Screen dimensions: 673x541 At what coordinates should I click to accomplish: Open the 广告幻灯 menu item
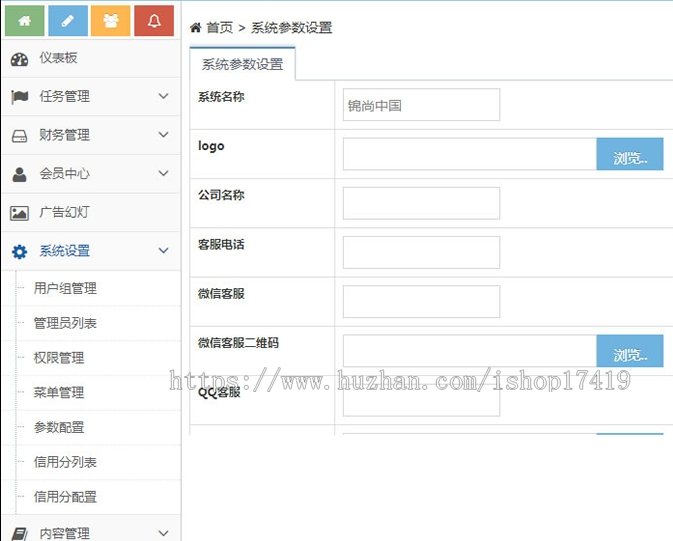[91, 212]
